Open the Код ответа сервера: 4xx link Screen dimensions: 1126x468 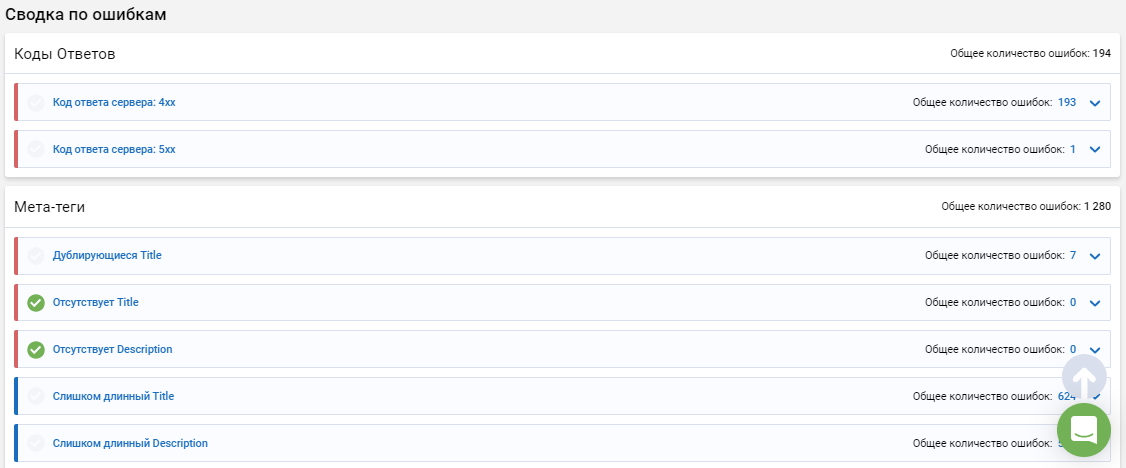(114, 103)
